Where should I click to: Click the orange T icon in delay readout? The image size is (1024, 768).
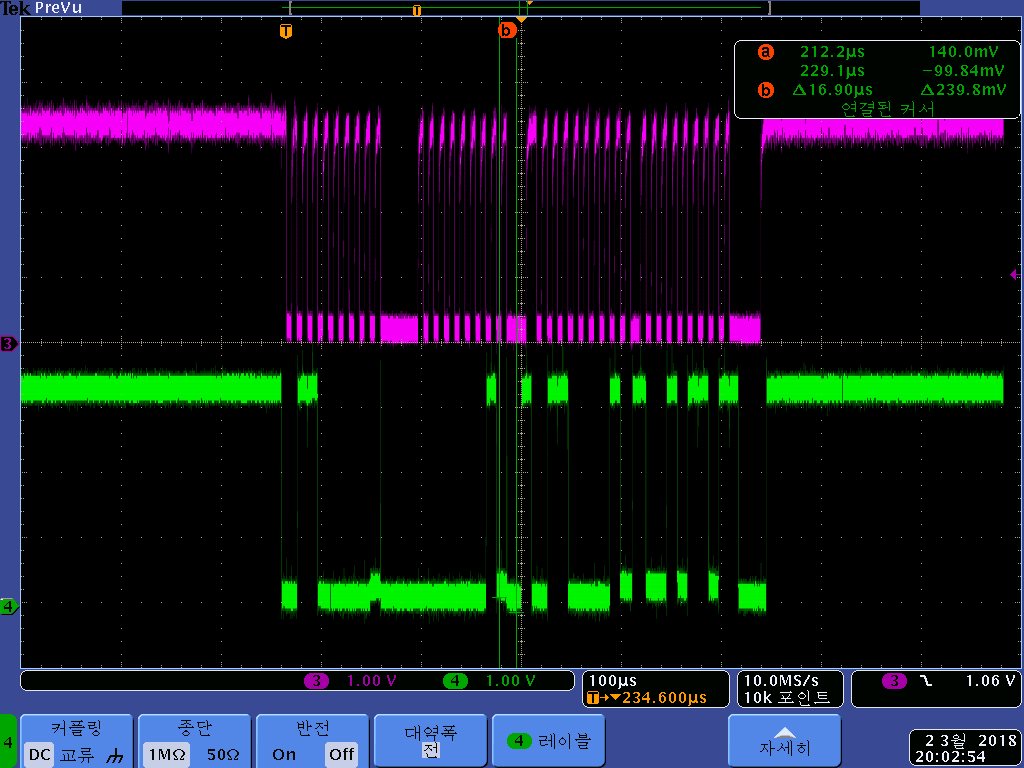592,697
